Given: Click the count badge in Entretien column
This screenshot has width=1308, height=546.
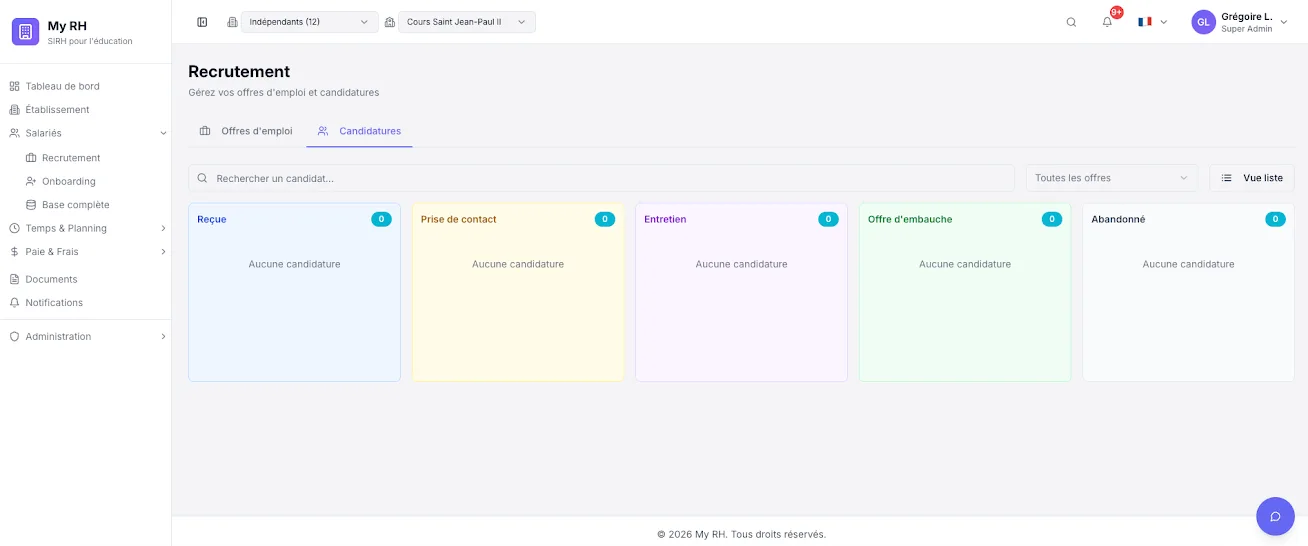Looking at the screenshot, I should click(x=828, y=219).
